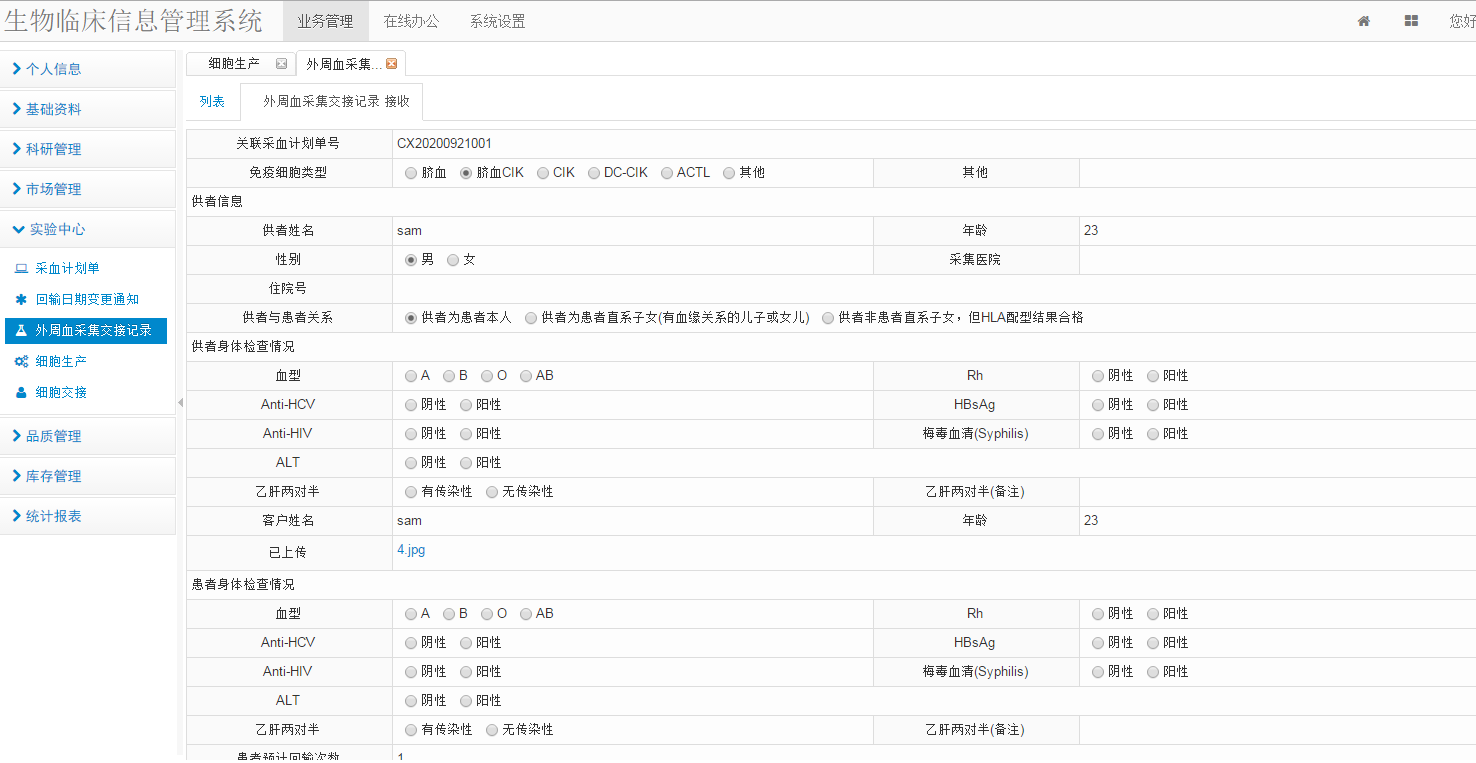Expand the 品质管理 sidebar section

(88, 436)
